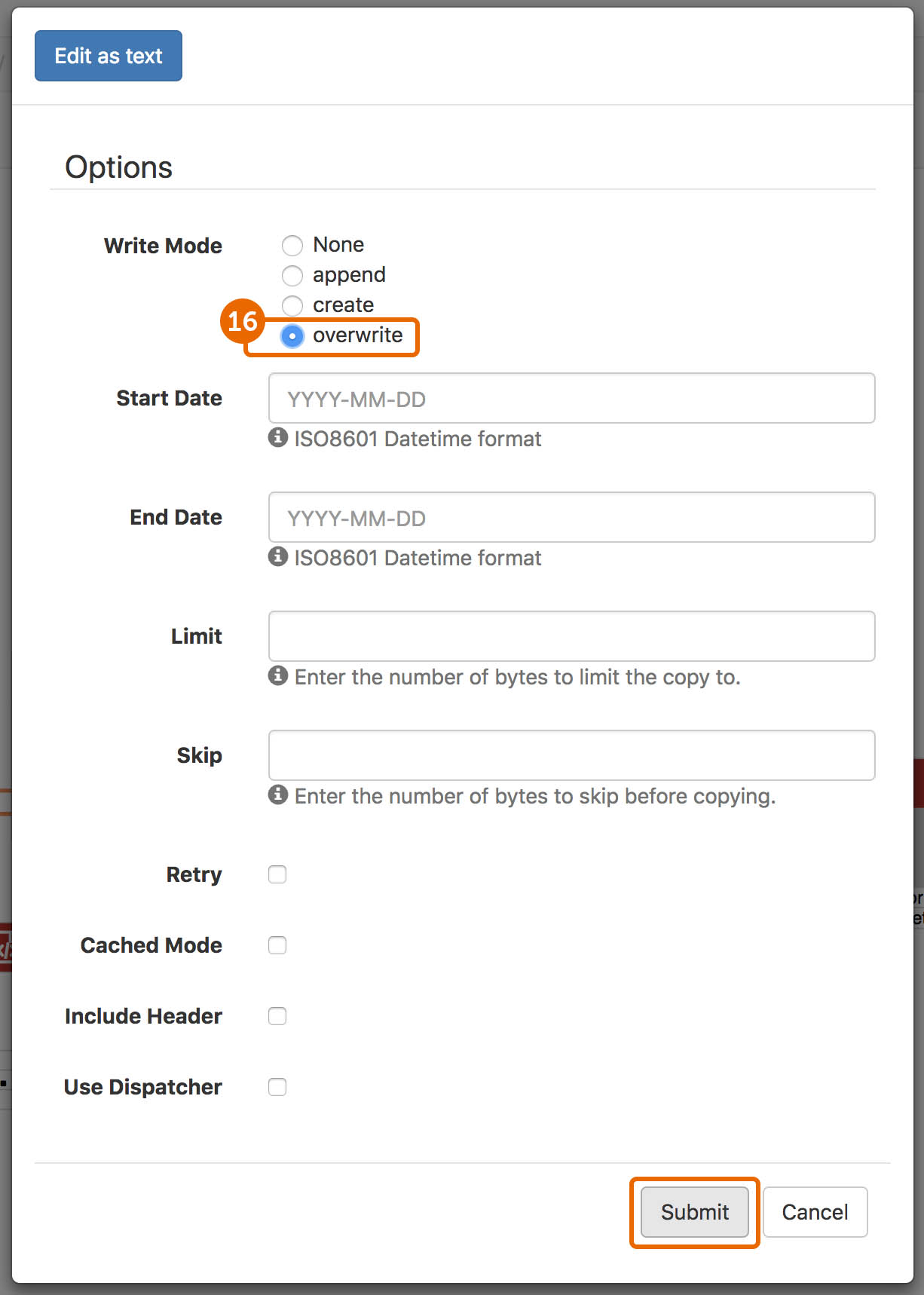
Task: Click into the Limit bytes field
Action: 571,636
